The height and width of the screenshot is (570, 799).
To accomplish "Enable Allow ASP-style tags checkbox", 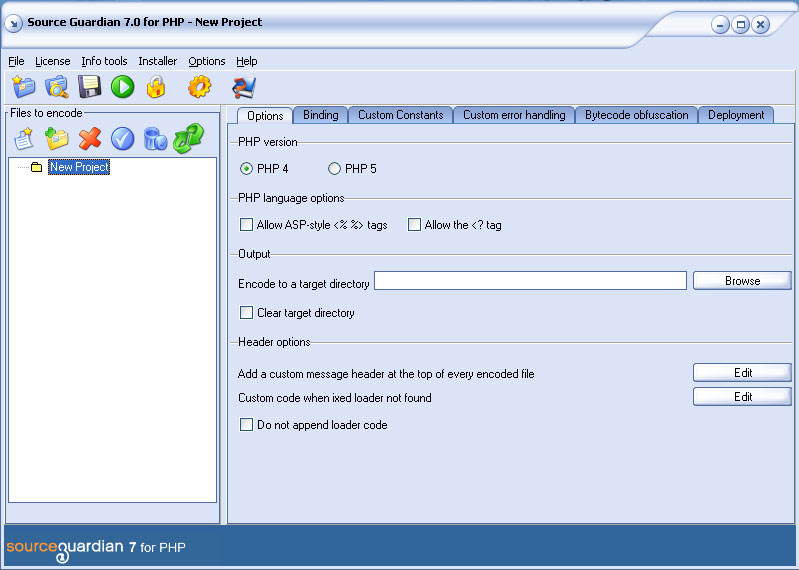I will tap(247, 225).
